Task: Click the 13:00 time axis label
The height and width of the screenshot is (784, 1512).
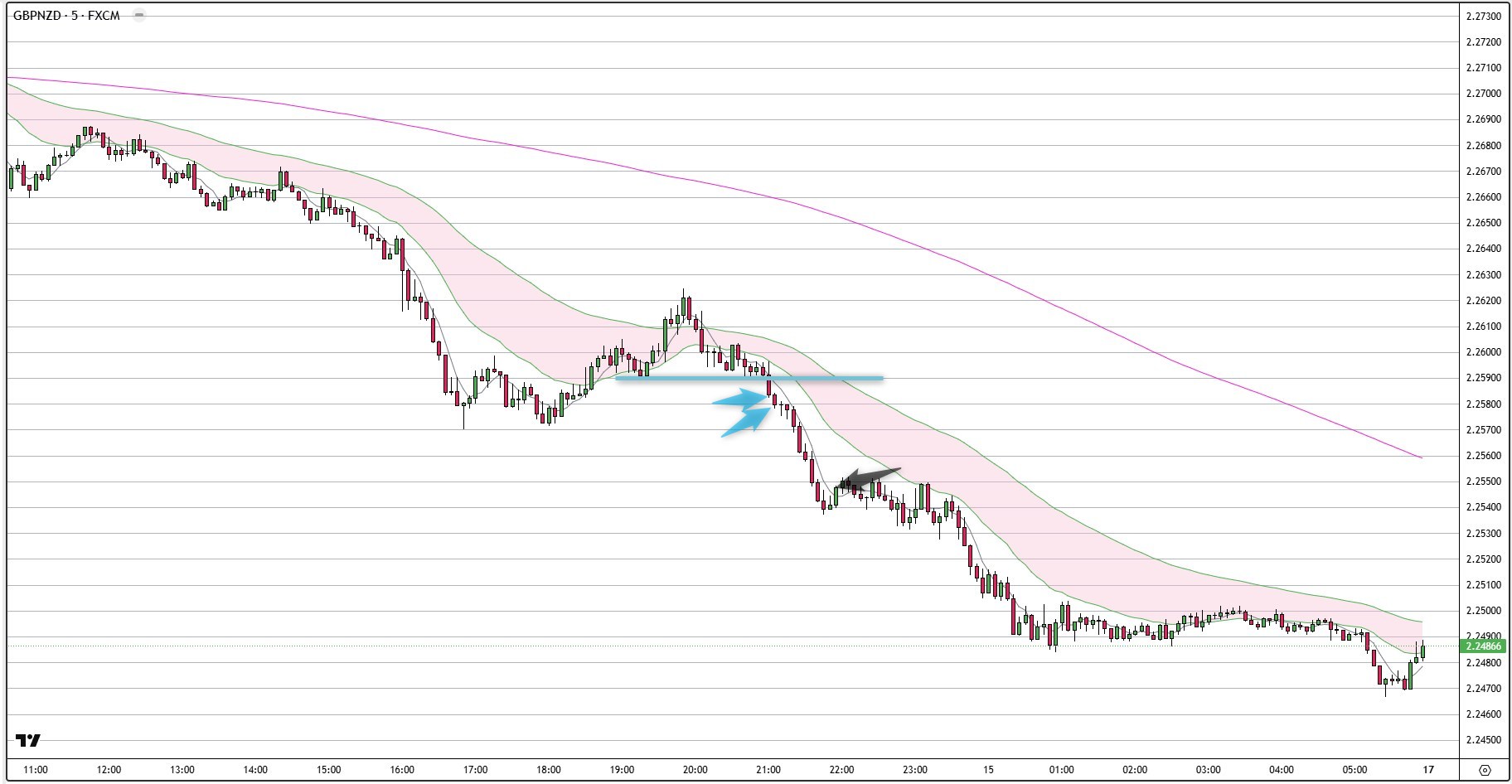Action: tap(182, 770)
